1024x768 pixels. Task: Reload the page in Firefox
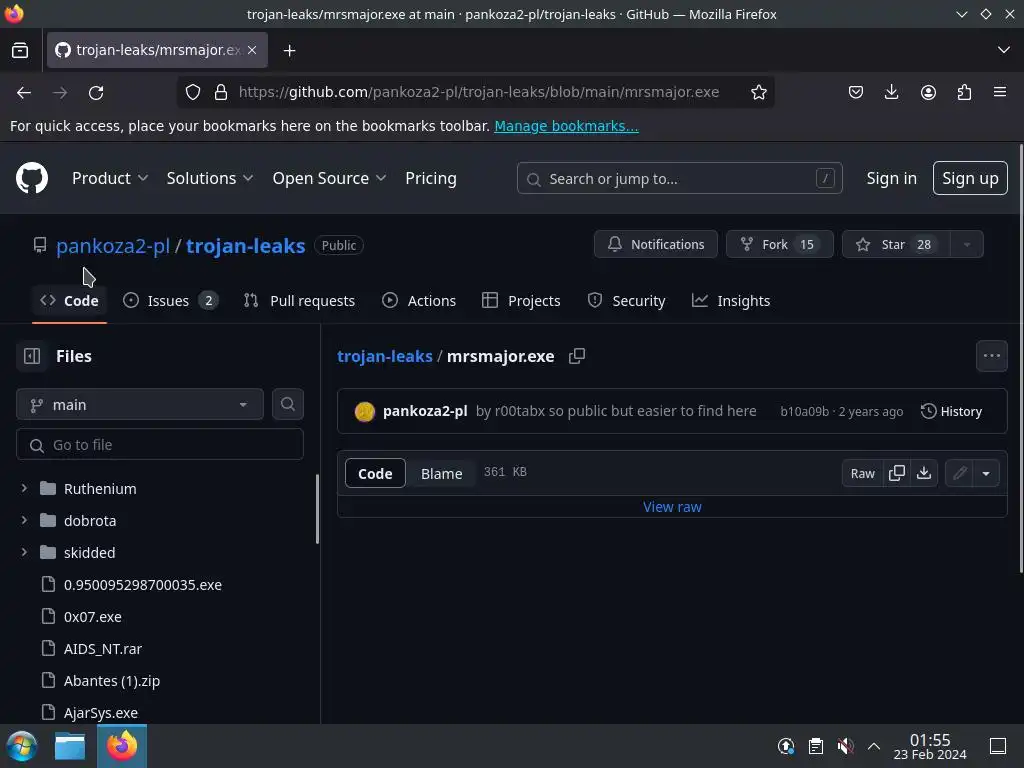click(x=96, y=93)
